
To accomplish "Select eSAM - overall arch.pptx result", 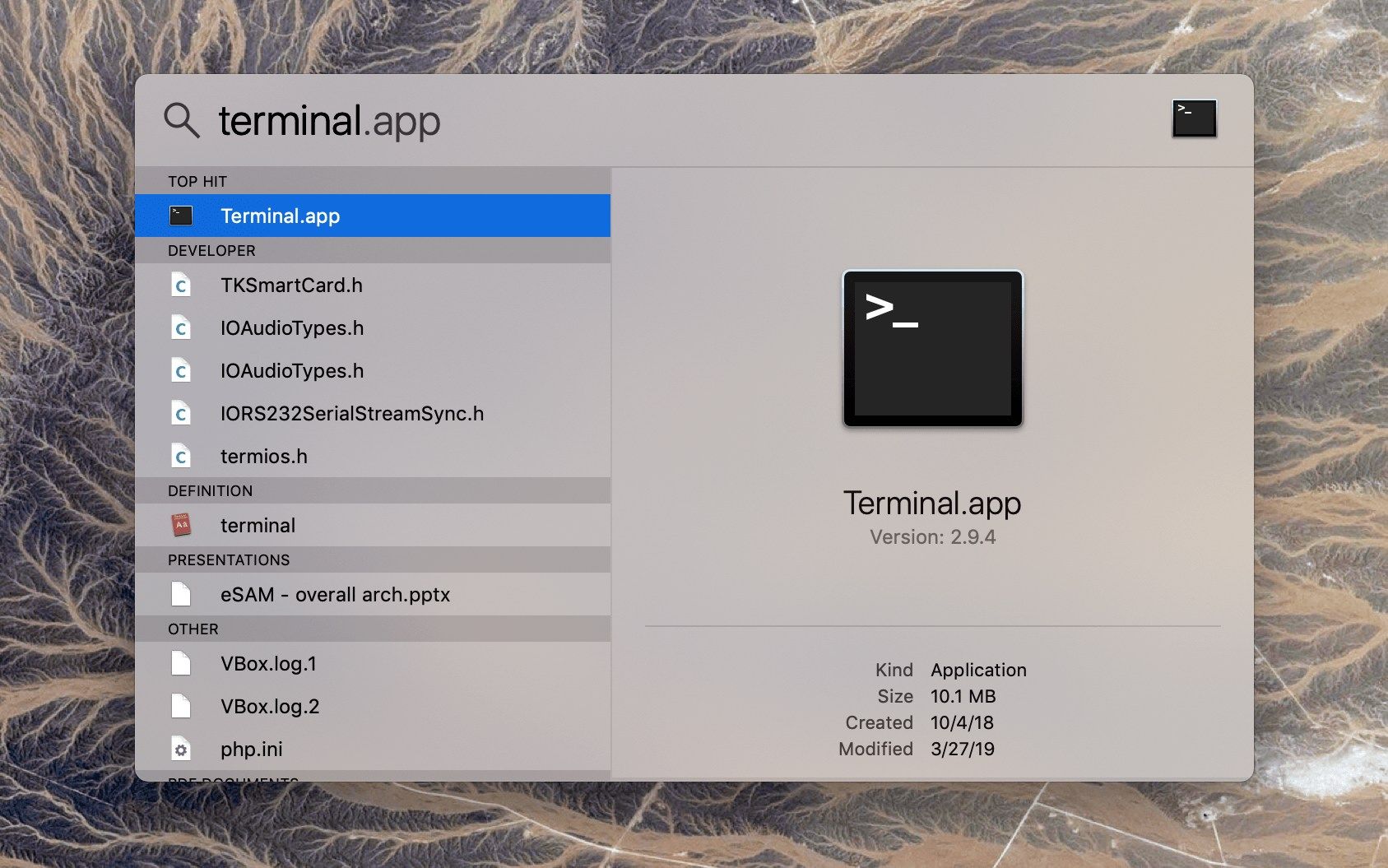I will [x=373, y=594].
